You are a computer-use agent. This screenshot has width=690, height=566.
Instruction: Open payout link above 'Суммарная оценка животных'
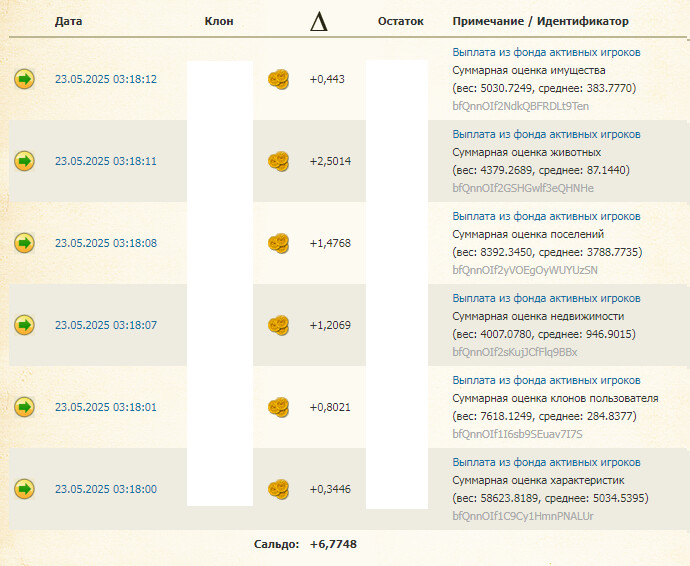coord(546,135)
